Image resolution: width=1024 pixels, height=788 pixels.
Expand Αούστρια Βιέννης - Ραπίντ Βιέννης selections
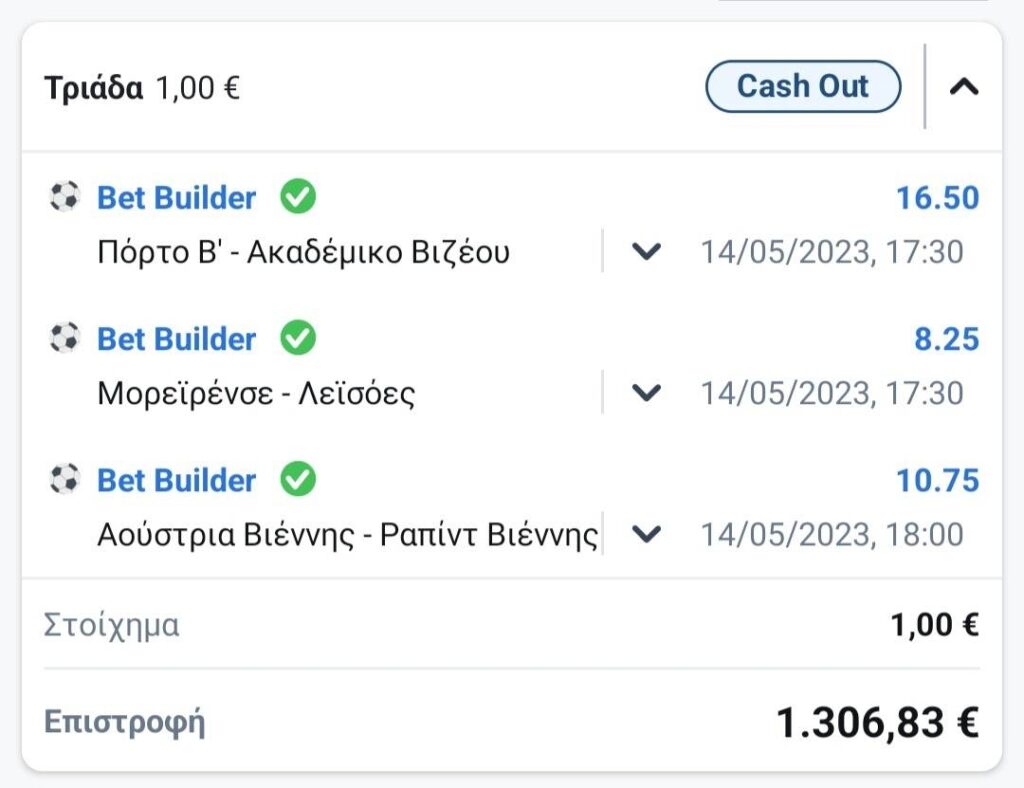point(647,534)
